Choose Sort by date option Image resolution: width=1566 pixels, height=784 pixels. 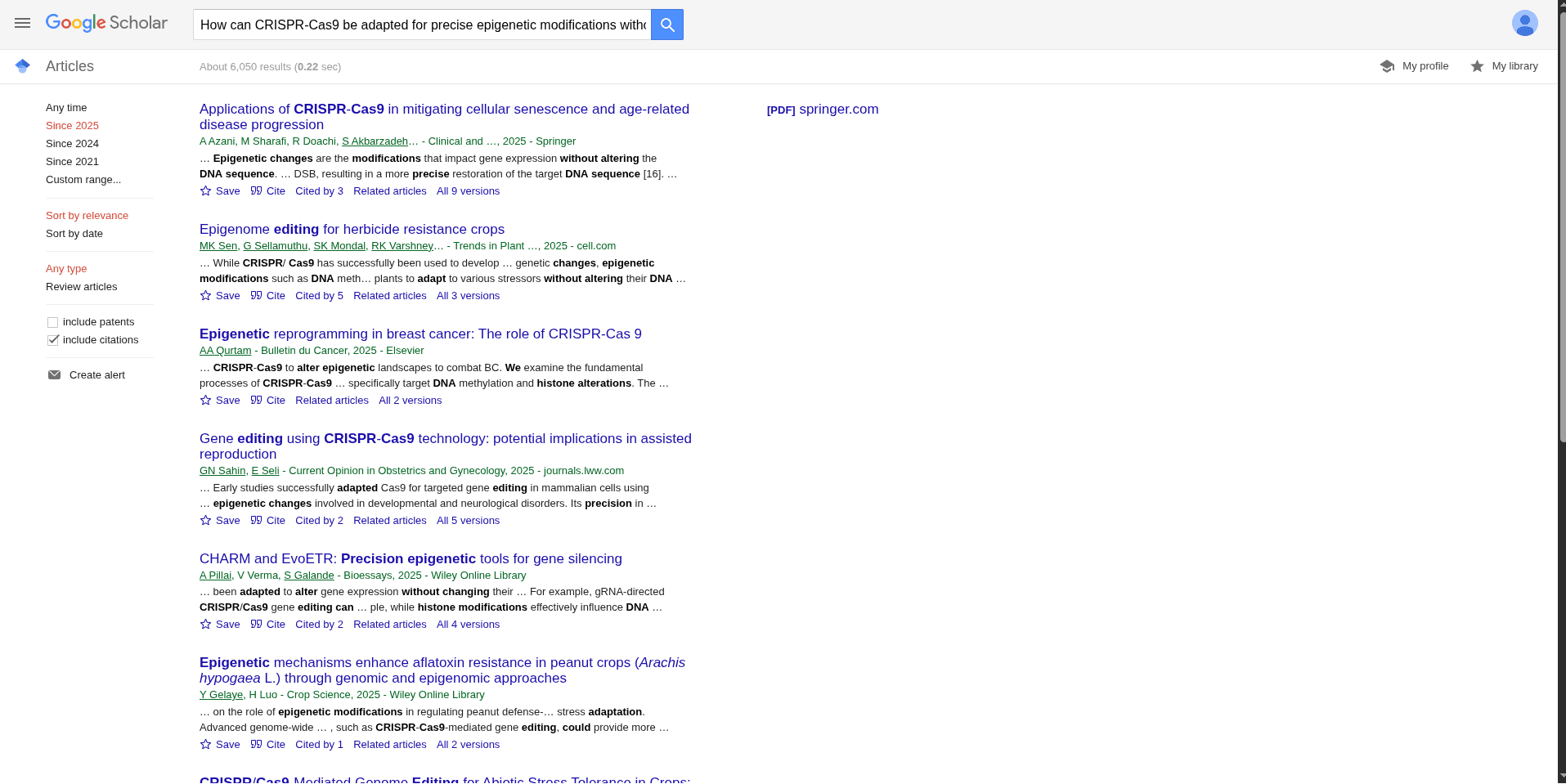[74, 234]
